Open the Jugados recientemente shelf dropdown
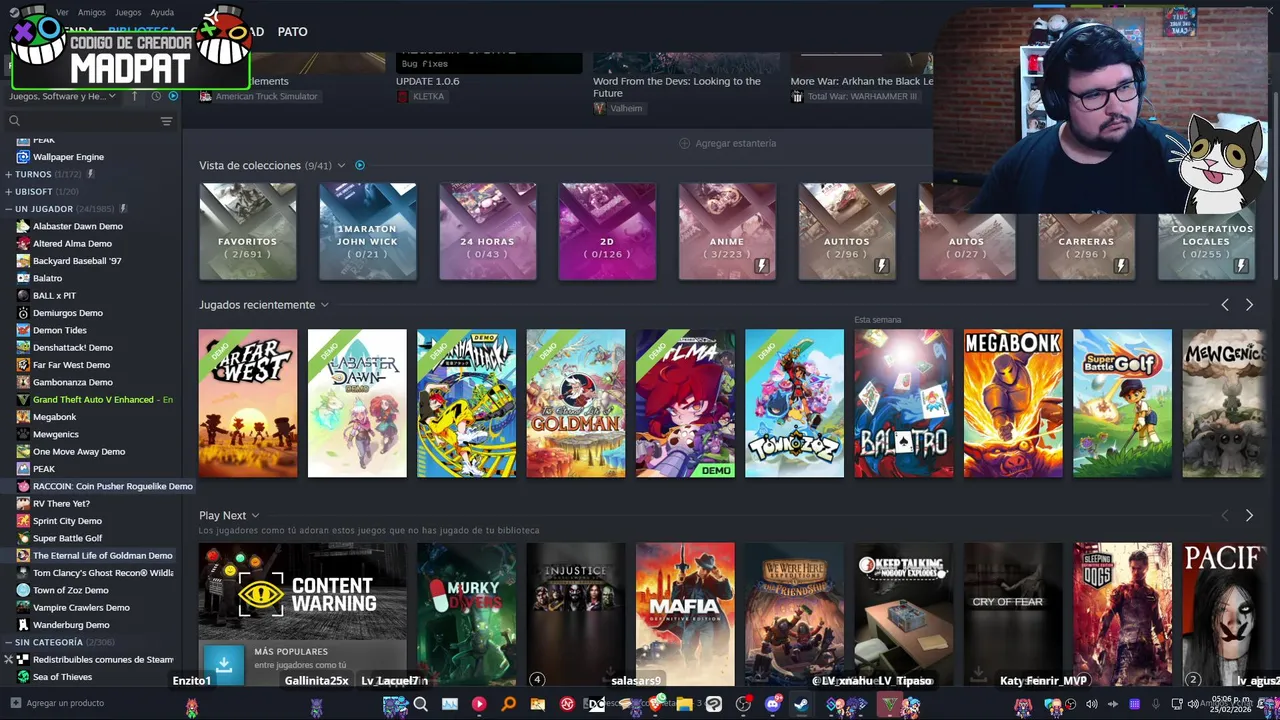1280x720 pixels. pyautogui.click(x=324, y=305)
